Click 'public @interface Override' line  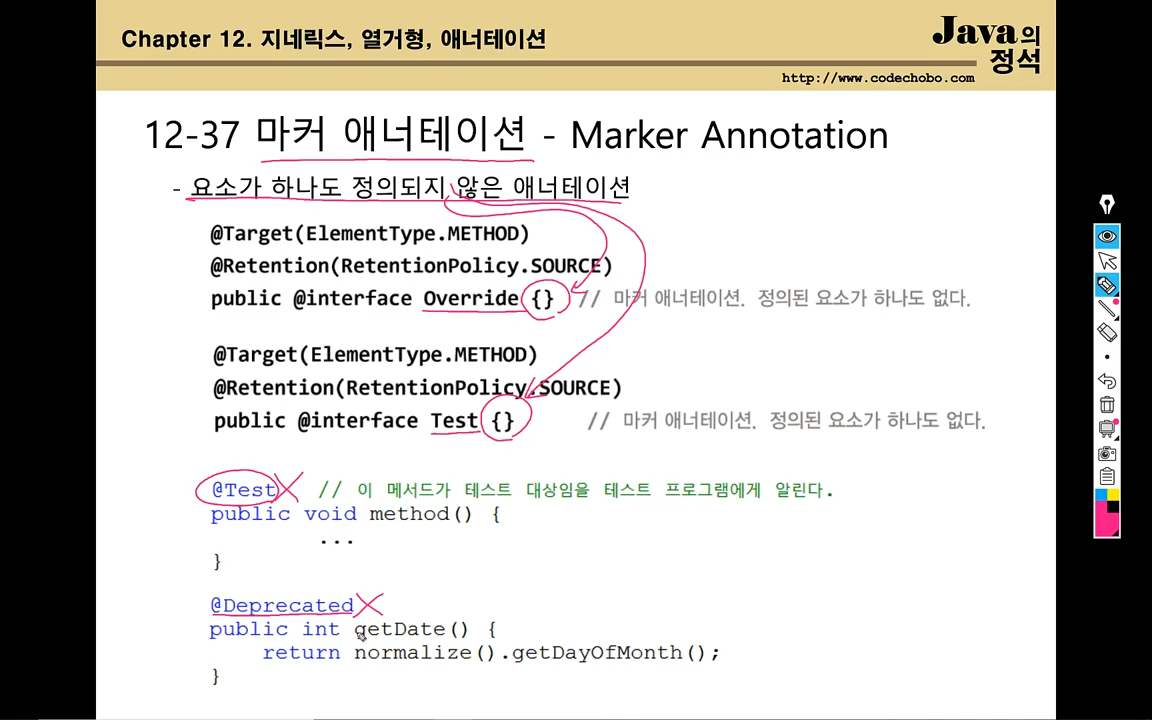tap(382, 298)
